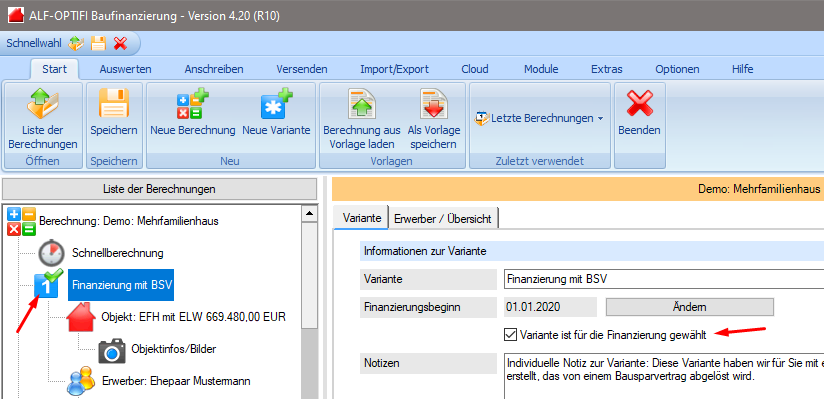
Task: Open the Import/Export ribbon tab
Action: tap(394, 69)
